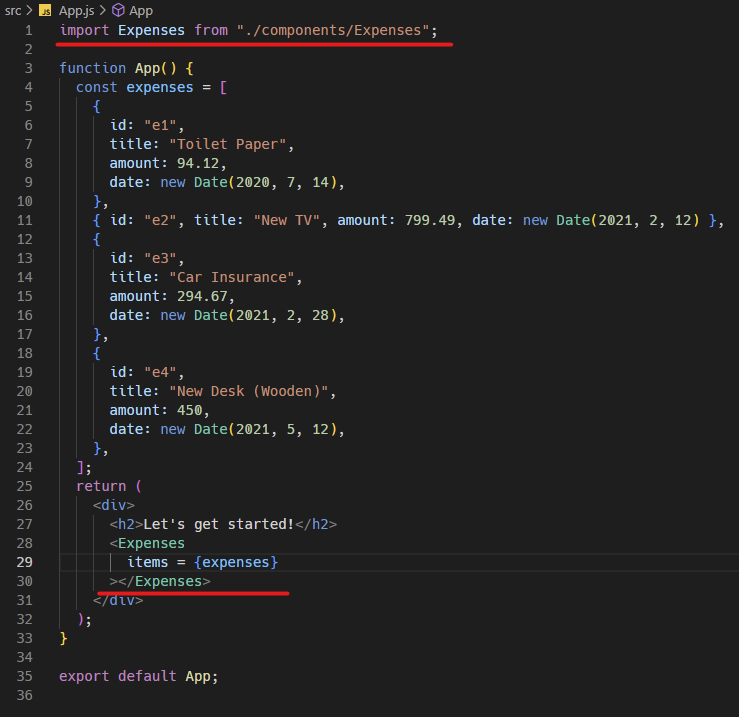Click the "Car Insurance" title string
739x717 pixels.
[x=232, y=277]
